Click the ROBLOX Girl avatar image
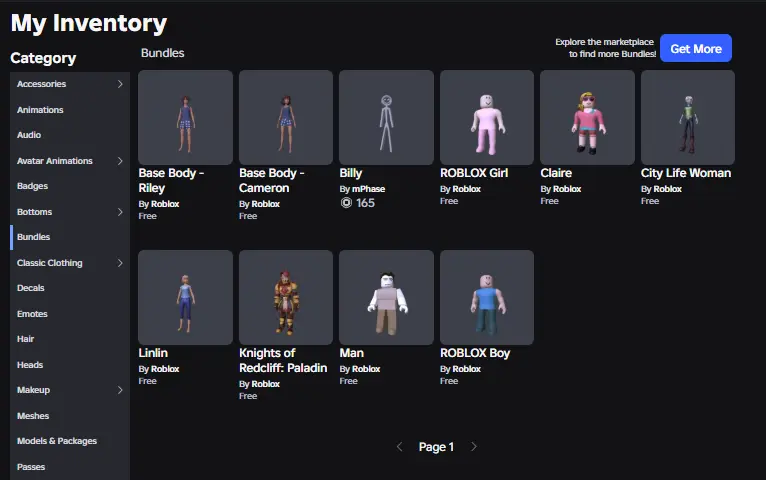This screenshot has width=766, height=480. click(x=487, y=117)
